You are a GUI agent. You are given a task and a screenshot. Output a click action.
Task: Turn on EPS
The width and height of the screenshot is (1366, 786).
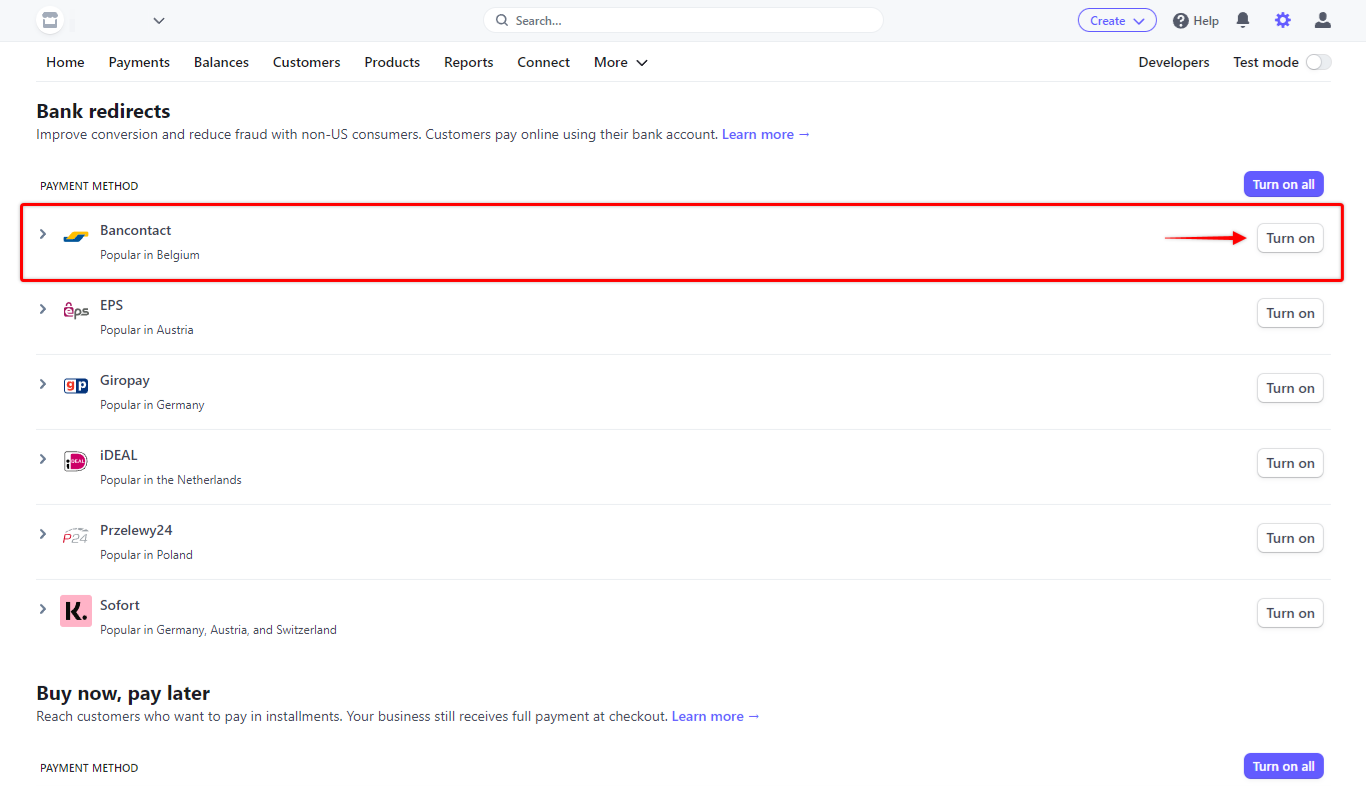click(x=1290, y=313)
